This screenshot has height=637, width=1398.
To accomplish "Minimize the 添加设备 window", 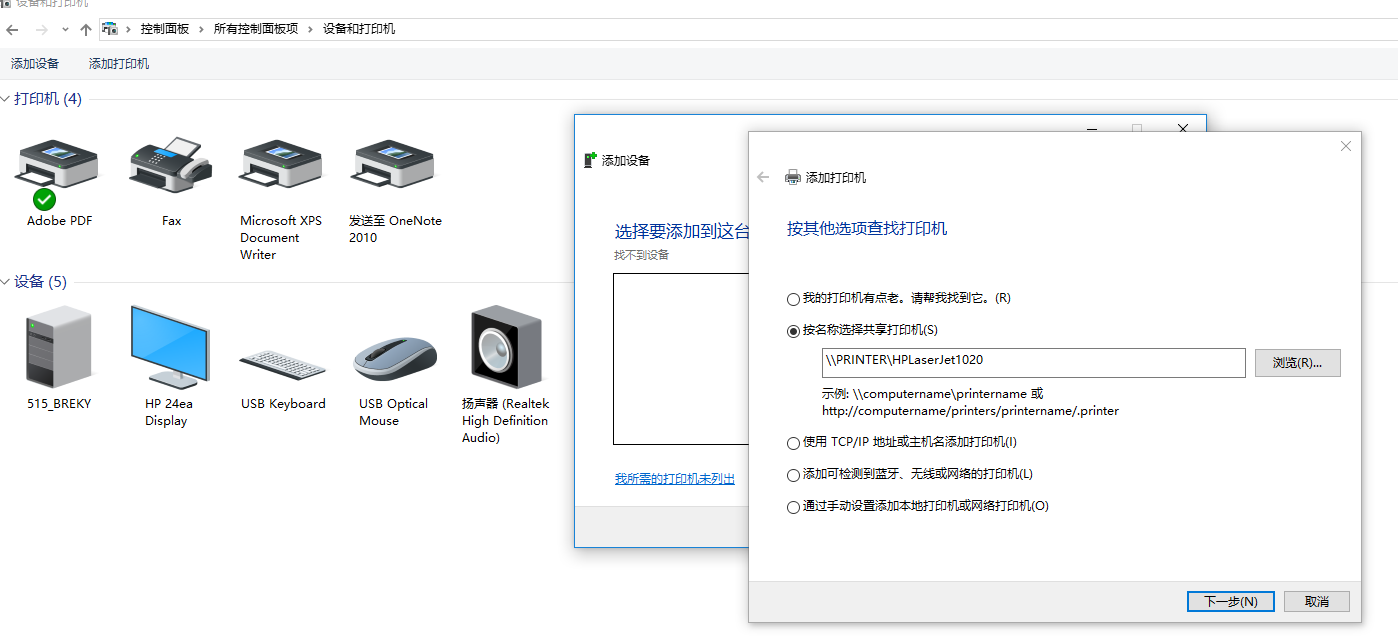I will [x=1091, y=129].
